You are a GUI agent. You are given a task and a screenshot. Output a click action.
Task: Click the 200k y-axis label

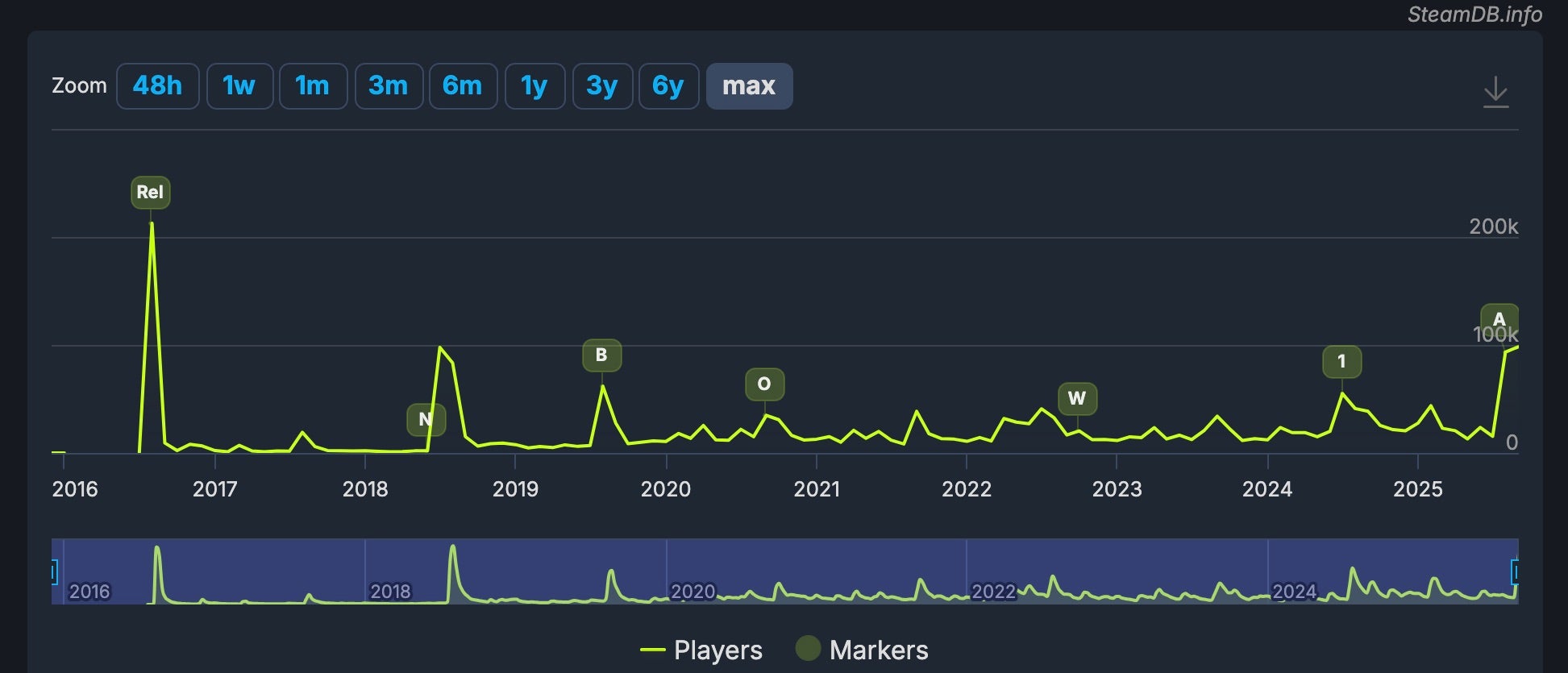[1493, 226]
